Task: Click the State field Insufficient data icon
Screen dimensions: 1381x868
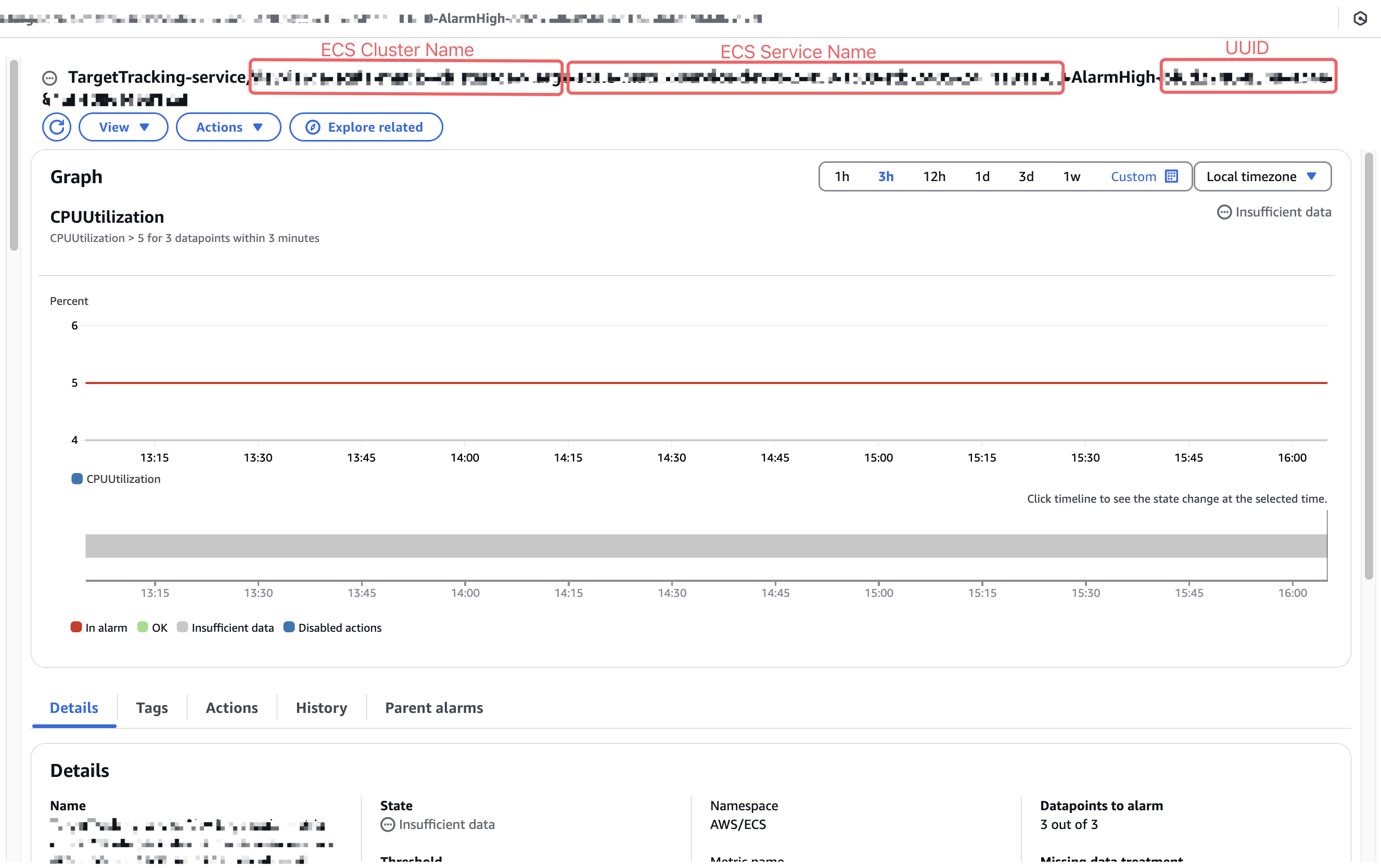Action: (x=388, y=824)
